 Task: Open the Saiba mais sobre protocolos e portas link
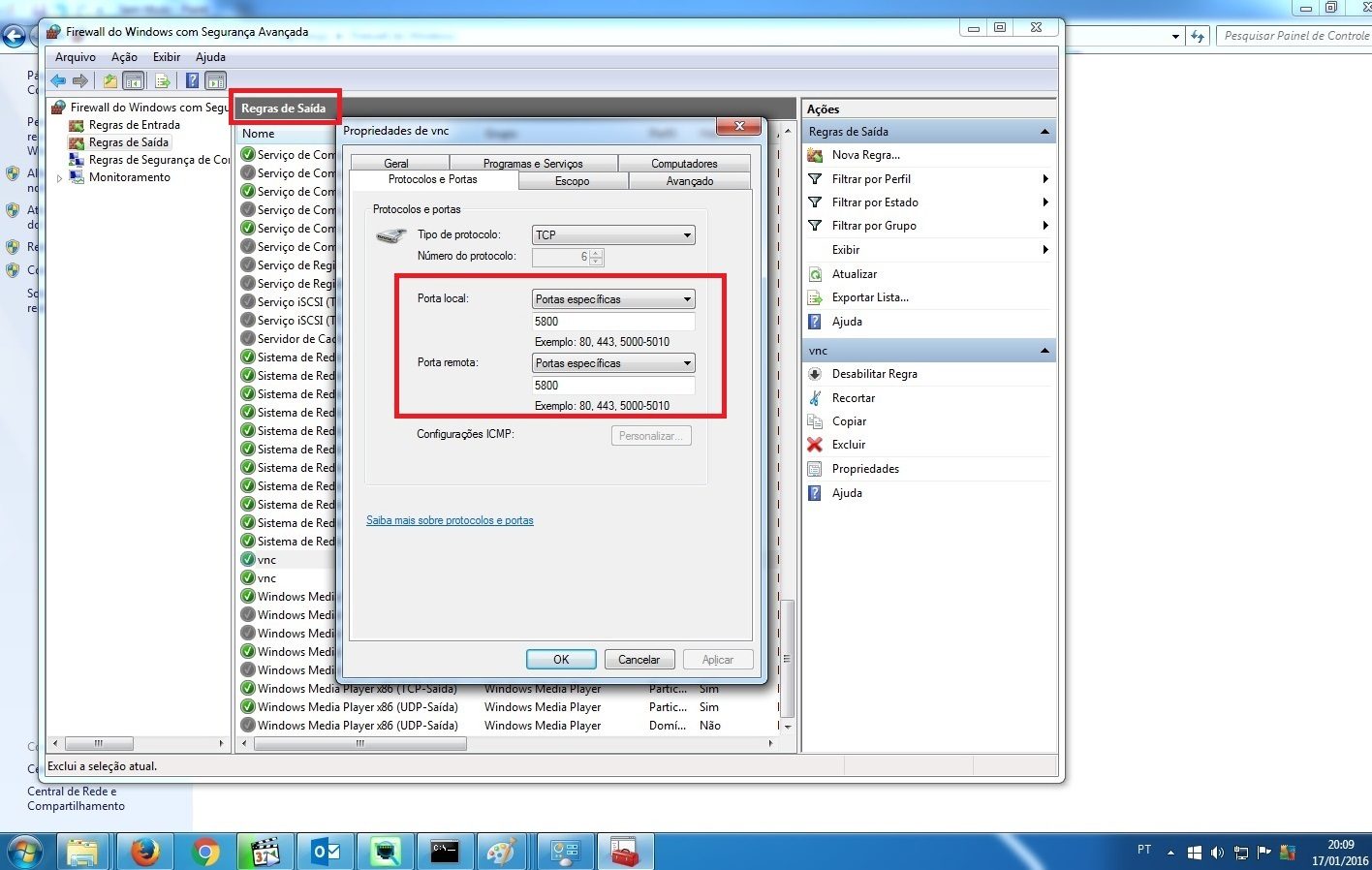(450, 520)
